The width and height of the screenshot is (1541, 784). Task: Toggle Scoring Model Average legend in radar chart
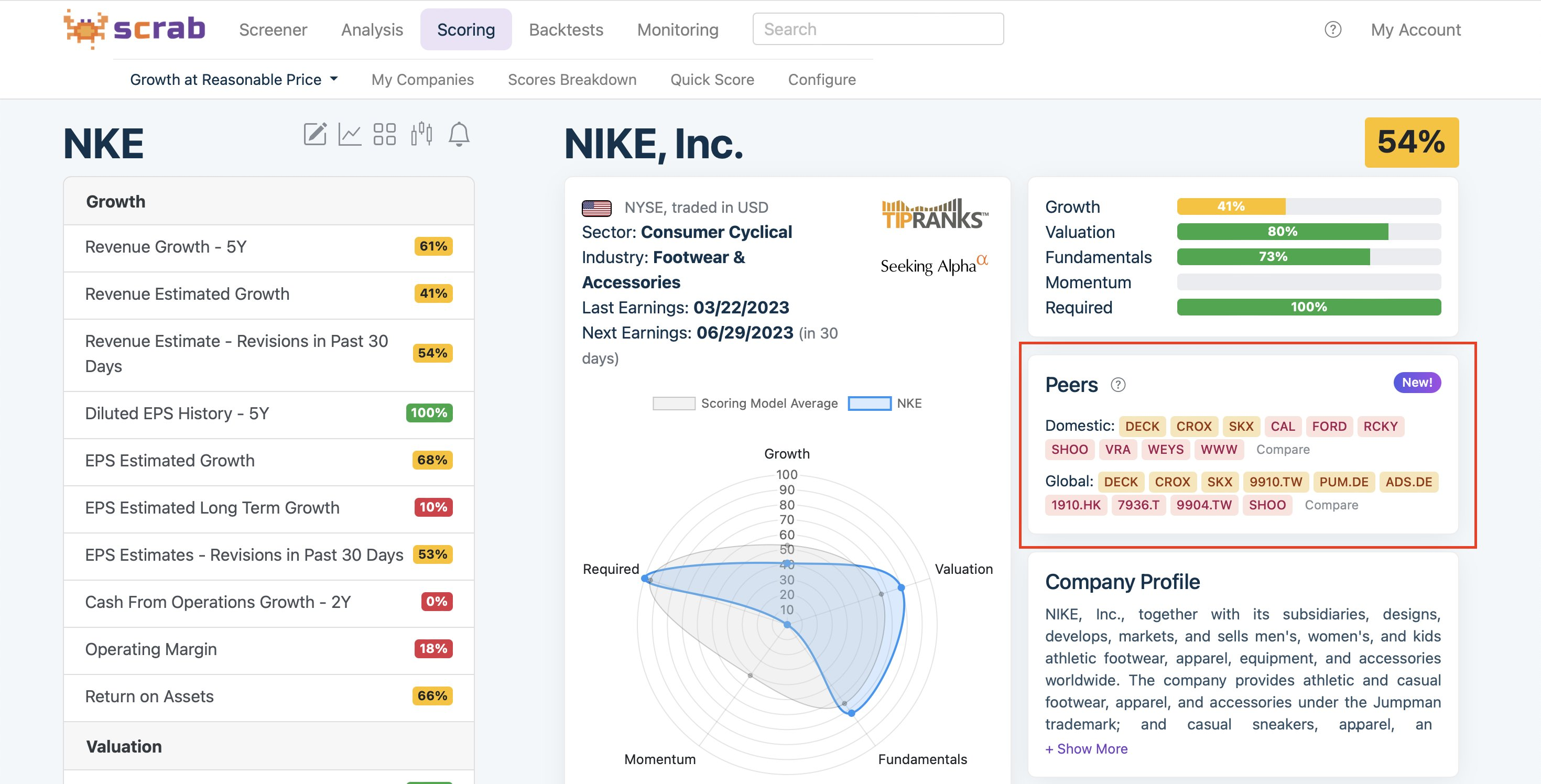(x=745, y=403)
